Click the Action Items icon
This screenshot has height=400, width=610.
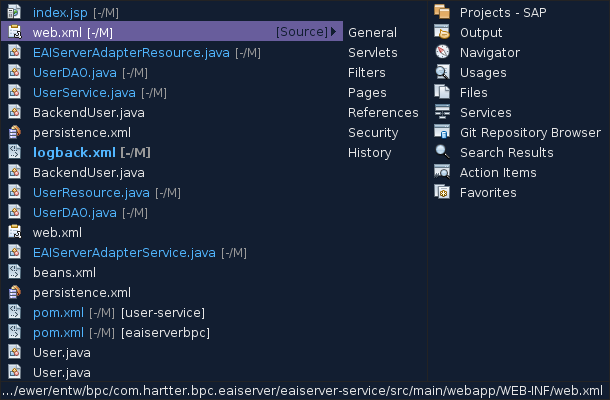(442, 172)
